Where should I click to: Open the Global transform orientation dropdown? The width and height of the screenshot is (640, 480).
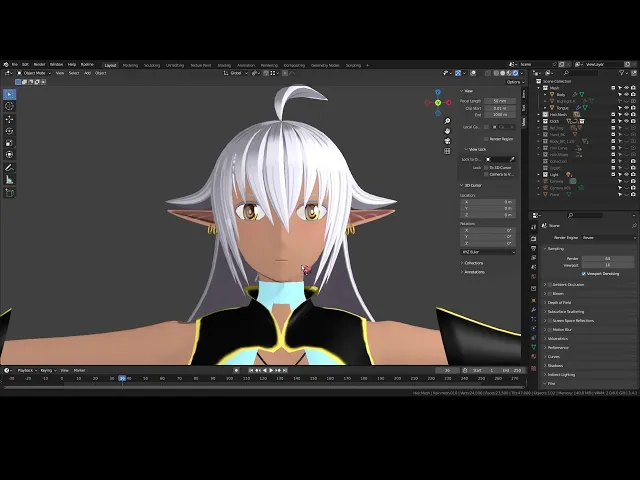[x=236, y=73]
